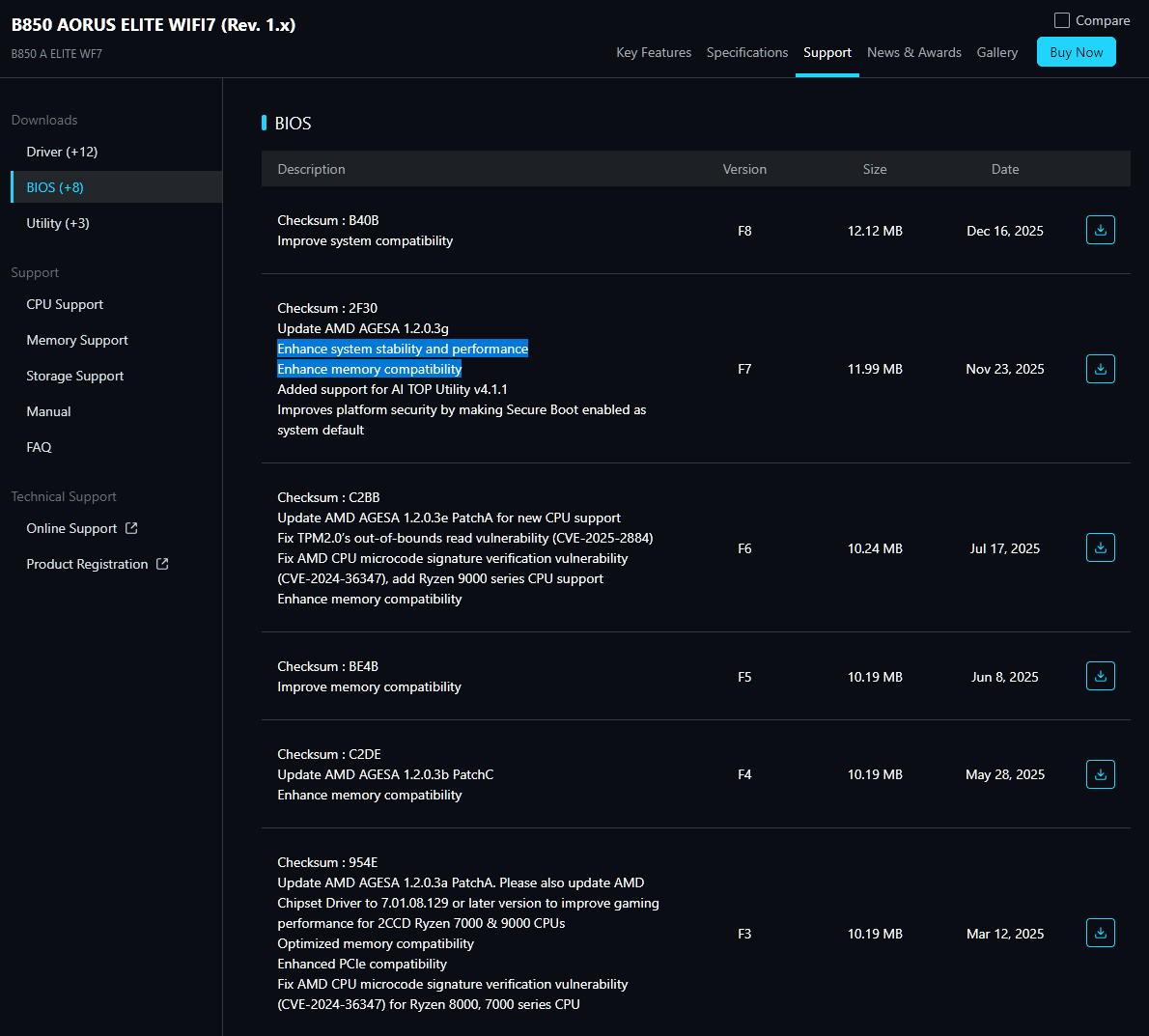Click 'Update AMD AGESA 1.2.0.3b PatchC' line

pyautogui.click(x=385, y=774)
